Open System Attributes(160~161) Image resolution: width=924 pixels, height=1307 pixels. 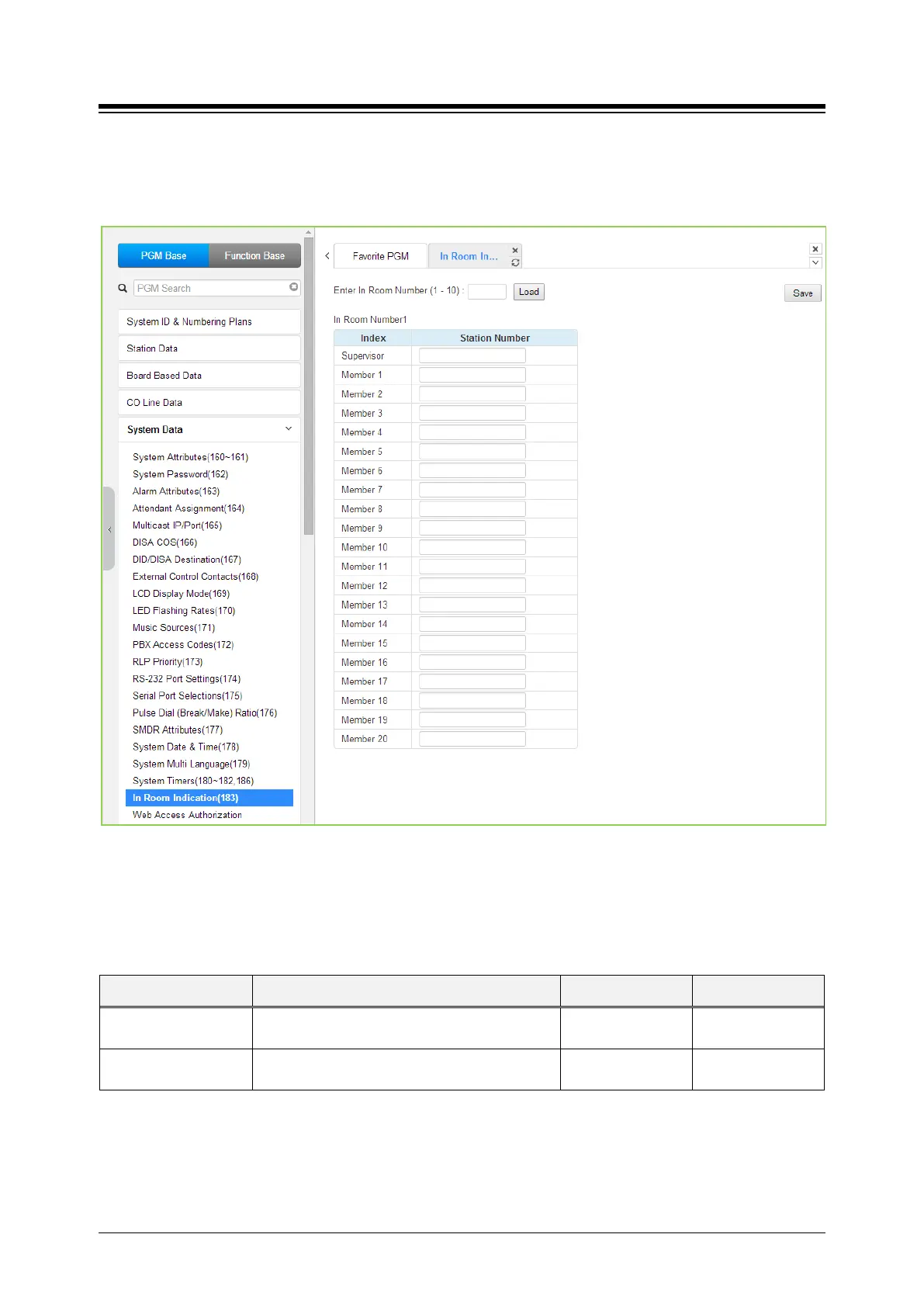coord(190,457)
